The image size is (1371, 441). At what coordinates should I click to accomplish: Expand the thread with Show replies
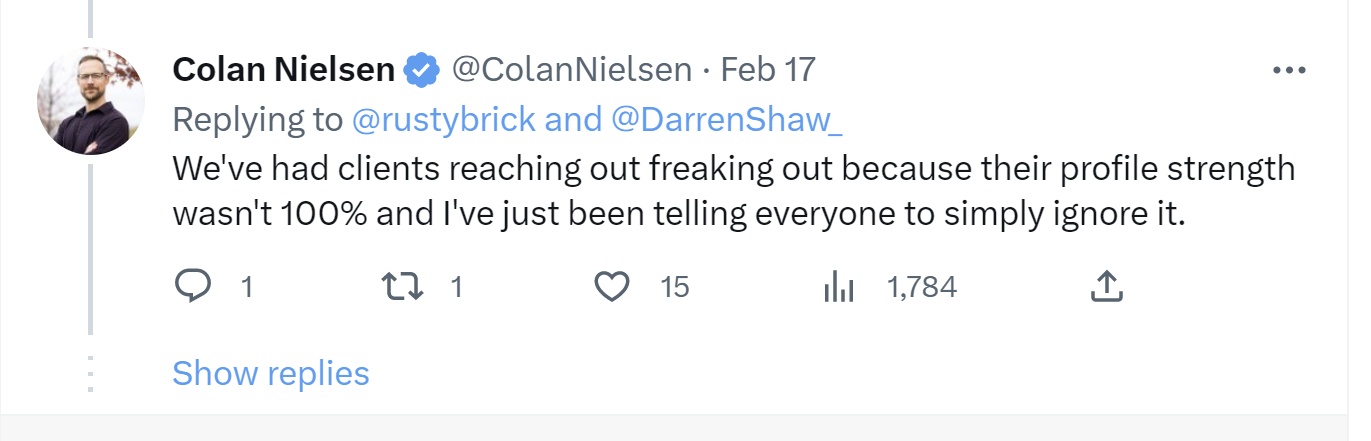tap(270, 373)
